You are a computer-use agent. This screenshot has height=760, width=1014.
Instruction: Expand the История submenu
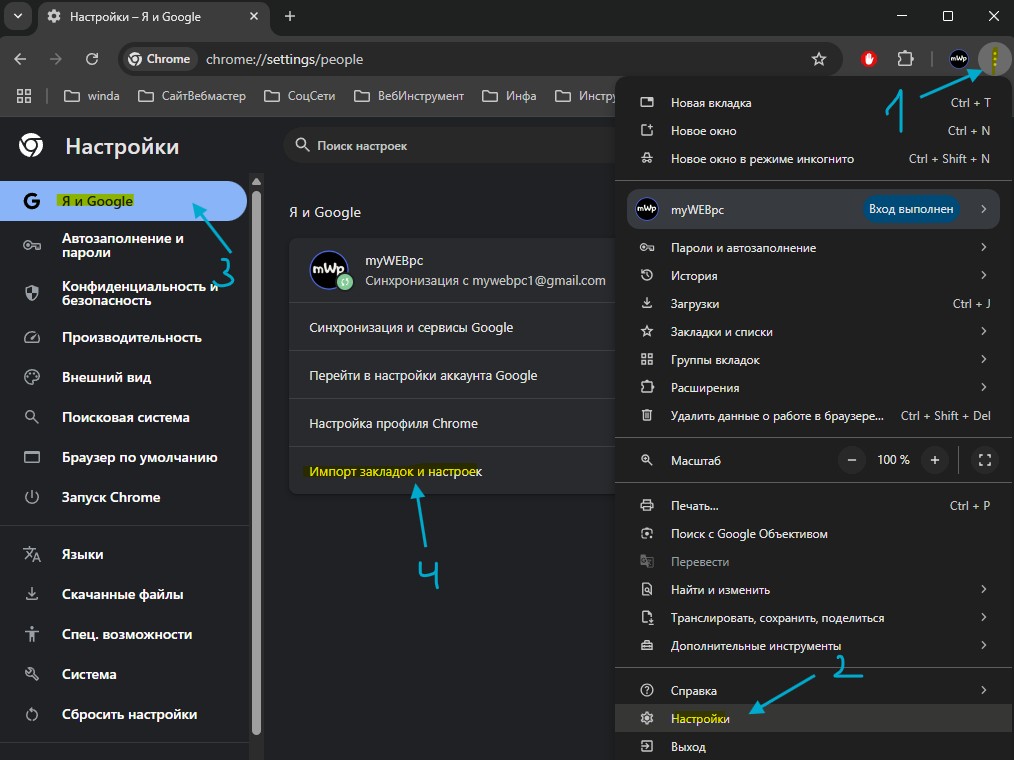814,276
